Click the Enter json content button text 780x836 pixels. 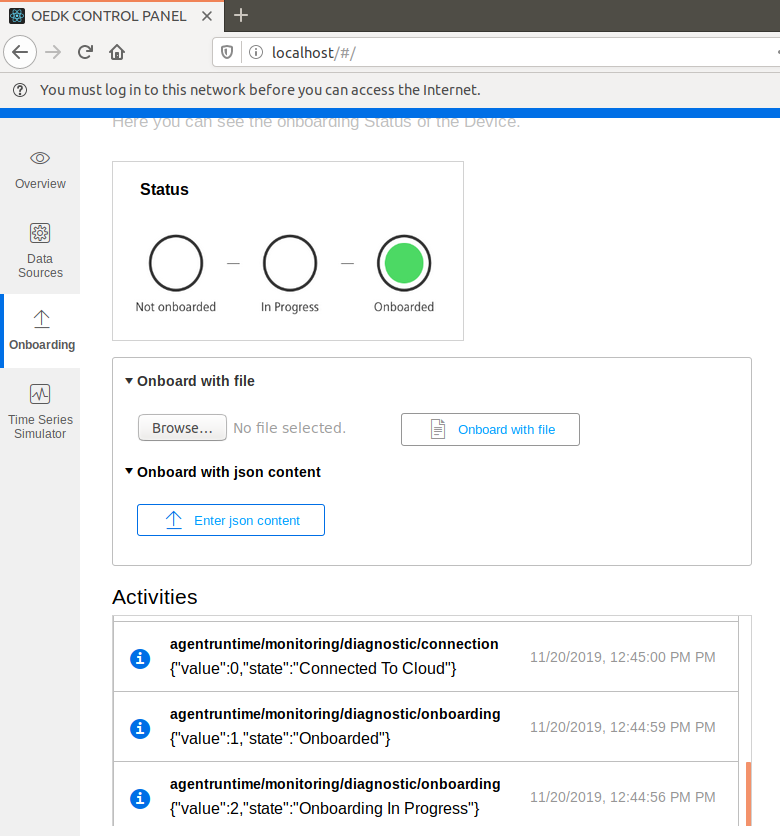coord(247,520)
